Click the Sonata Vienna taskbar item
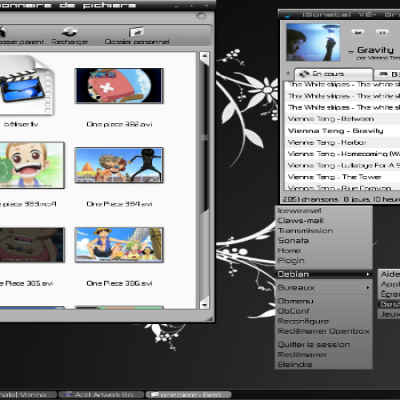Viewport: 400px width, 400px height. pos(28,395)
